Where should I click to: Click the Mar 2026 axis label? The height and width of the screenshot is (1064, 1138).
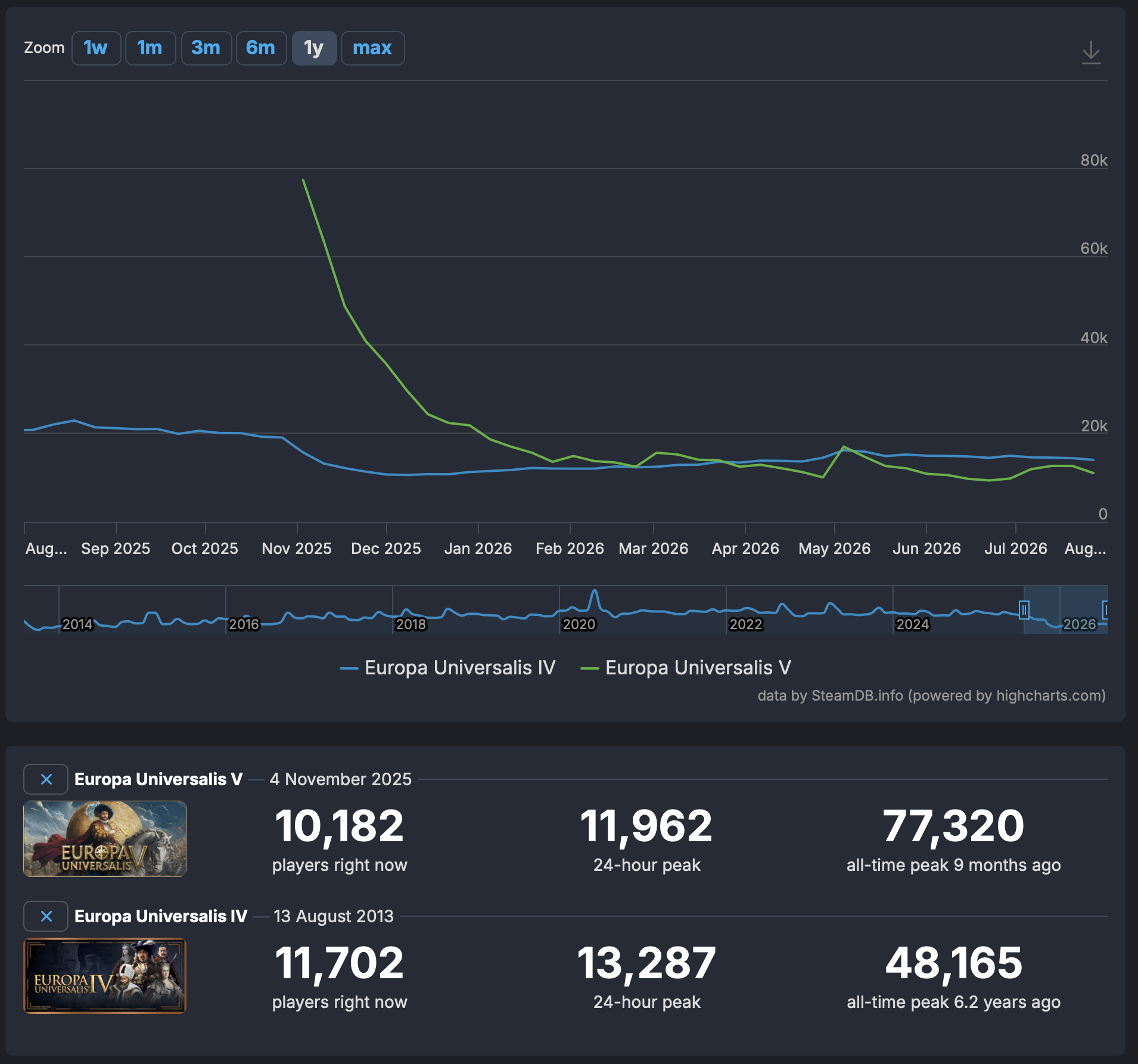tap(654, 549)
